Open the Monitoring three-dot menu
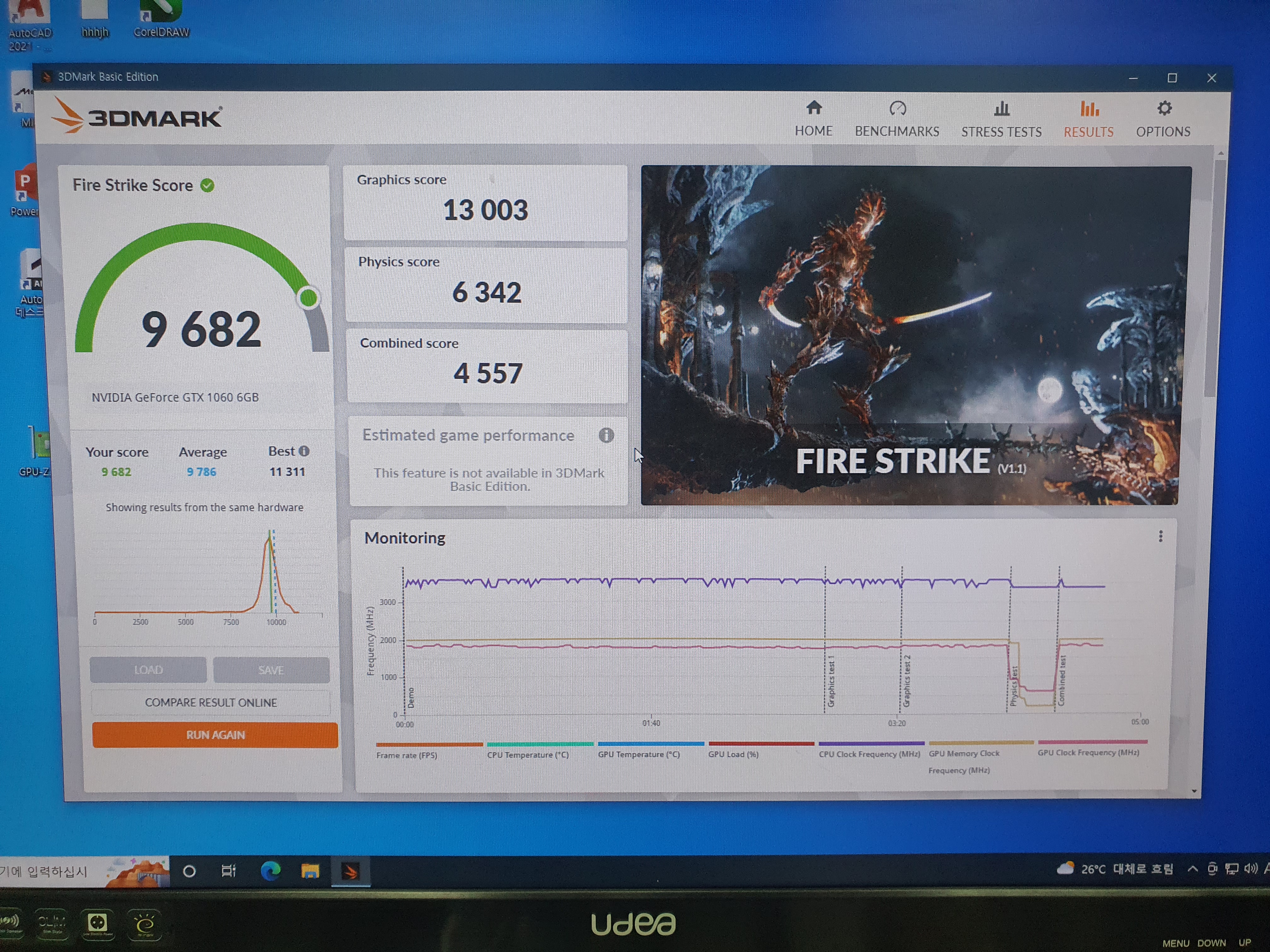 [1160, 536]
